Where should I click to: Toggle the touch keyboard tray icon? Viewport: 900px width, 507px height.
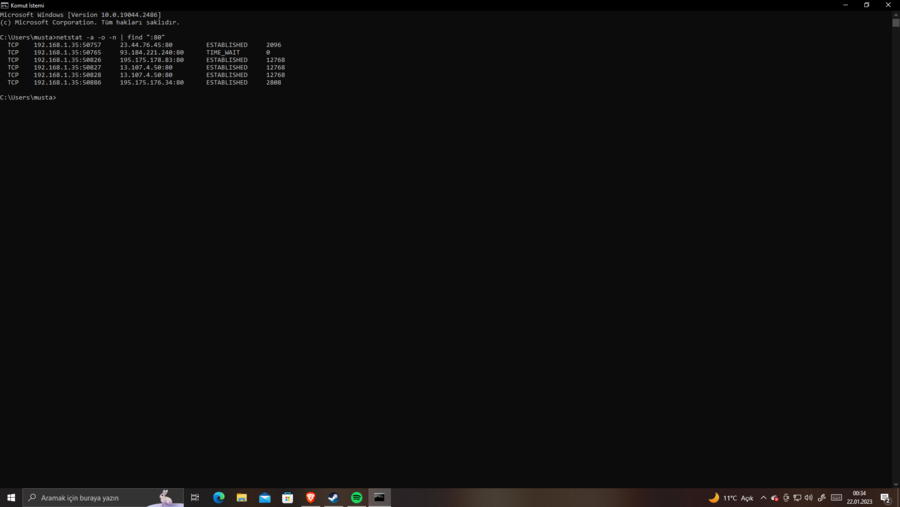tap(836, 498)
